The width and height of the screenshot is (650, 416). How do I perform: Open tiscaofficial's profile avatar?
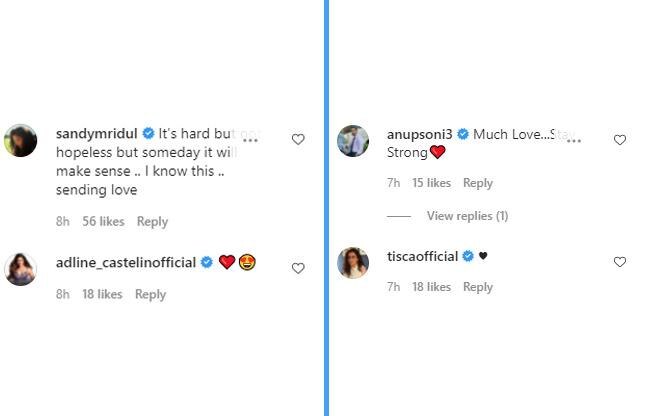coord(352,262)
